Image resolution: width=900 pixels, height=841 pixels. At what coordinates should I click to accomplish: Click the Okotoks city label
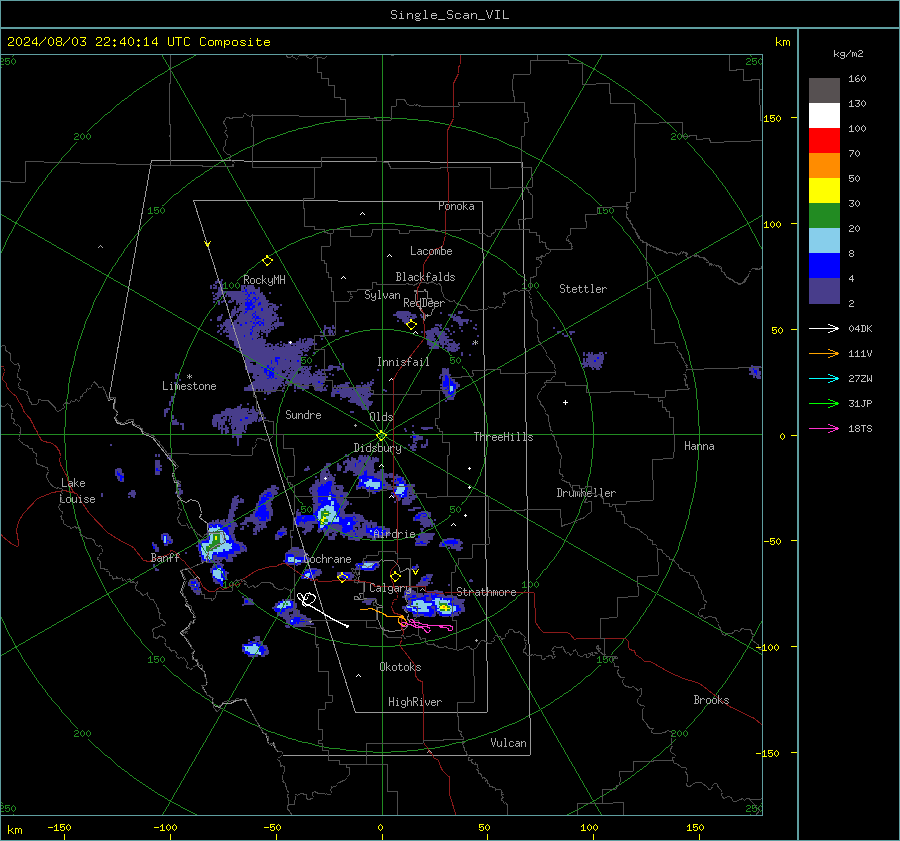(x=400, y=667)
